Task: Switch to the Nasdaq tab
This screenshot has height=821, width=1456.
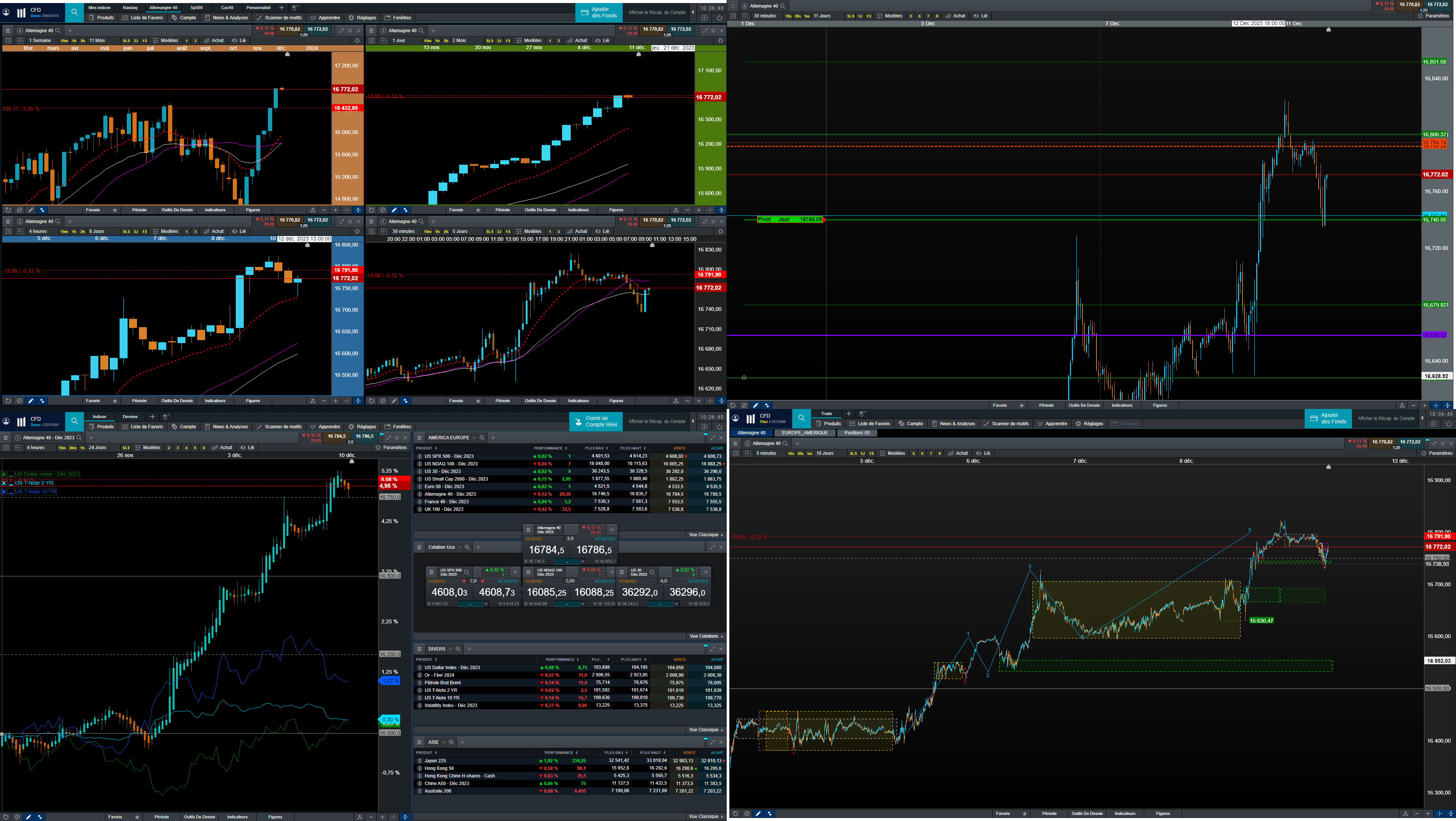Action: 130,7
